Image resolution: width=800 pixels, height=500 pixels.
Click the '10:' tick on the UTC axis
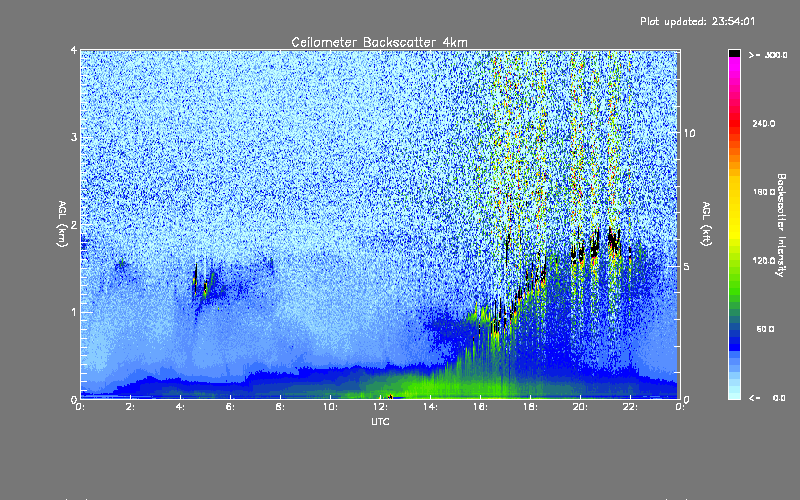[330, 407]
